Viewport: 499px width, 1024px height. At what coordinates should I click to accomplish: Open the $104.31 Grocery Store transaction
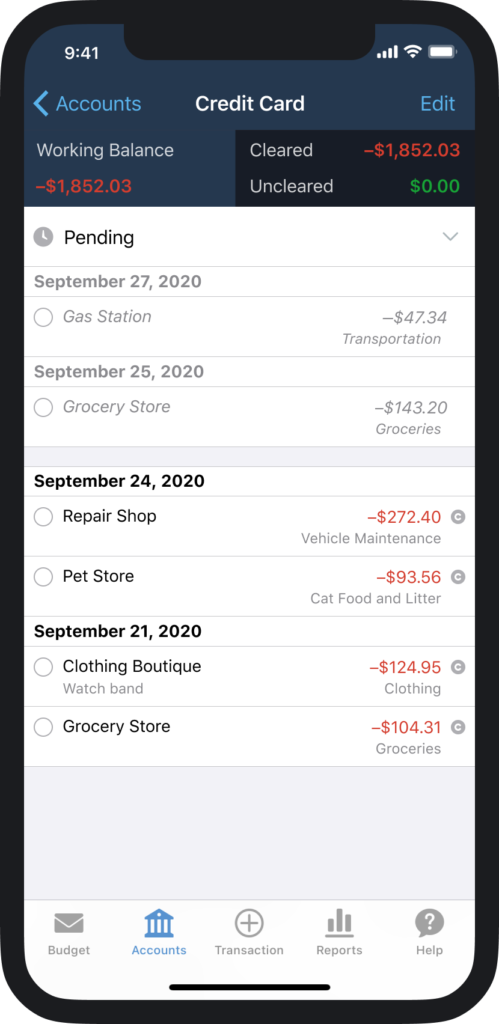tap(250, 737)
